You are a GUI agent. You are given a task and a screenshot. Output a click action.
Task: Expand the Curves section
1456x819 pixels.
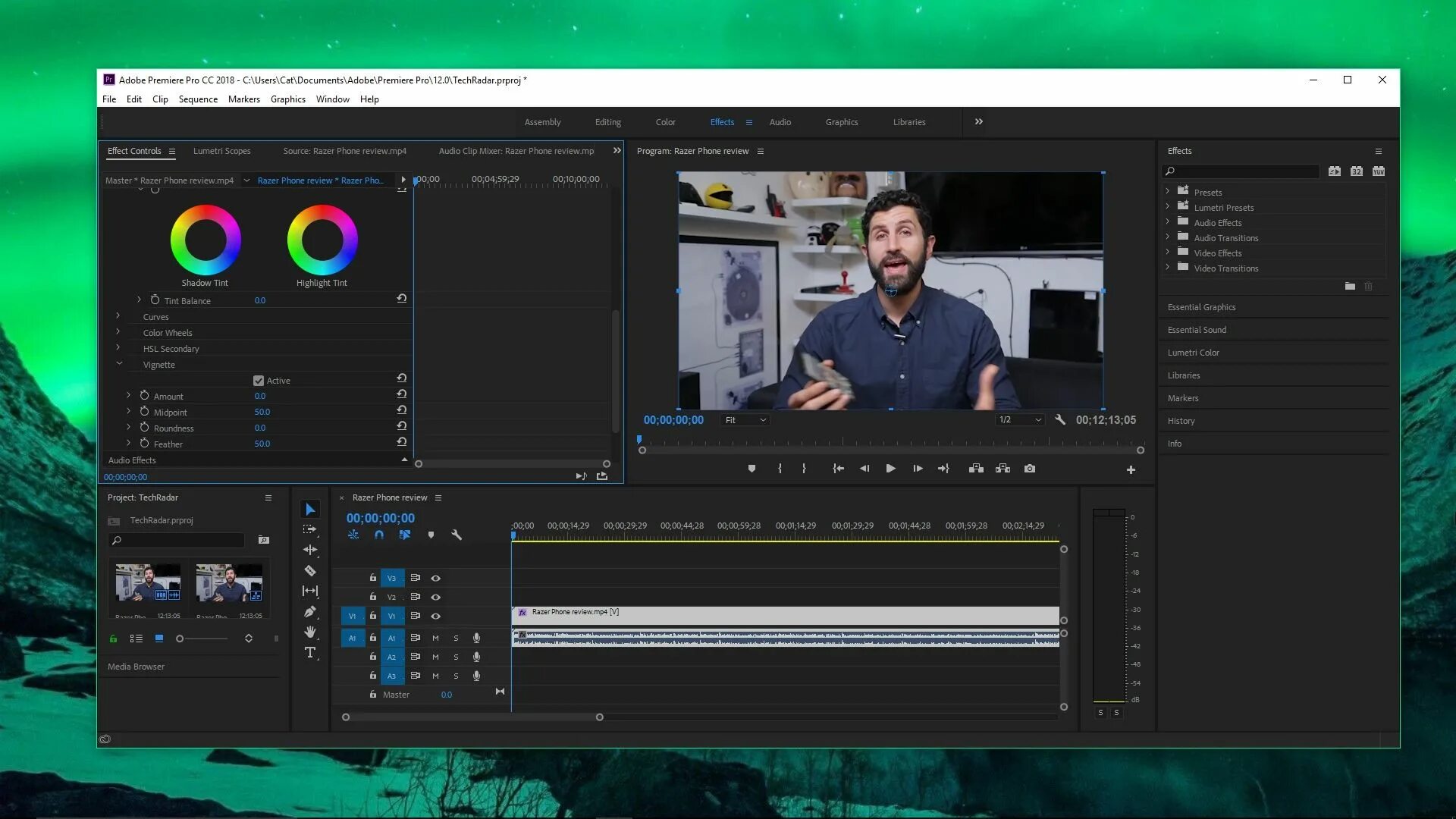(x=118, y=316)
